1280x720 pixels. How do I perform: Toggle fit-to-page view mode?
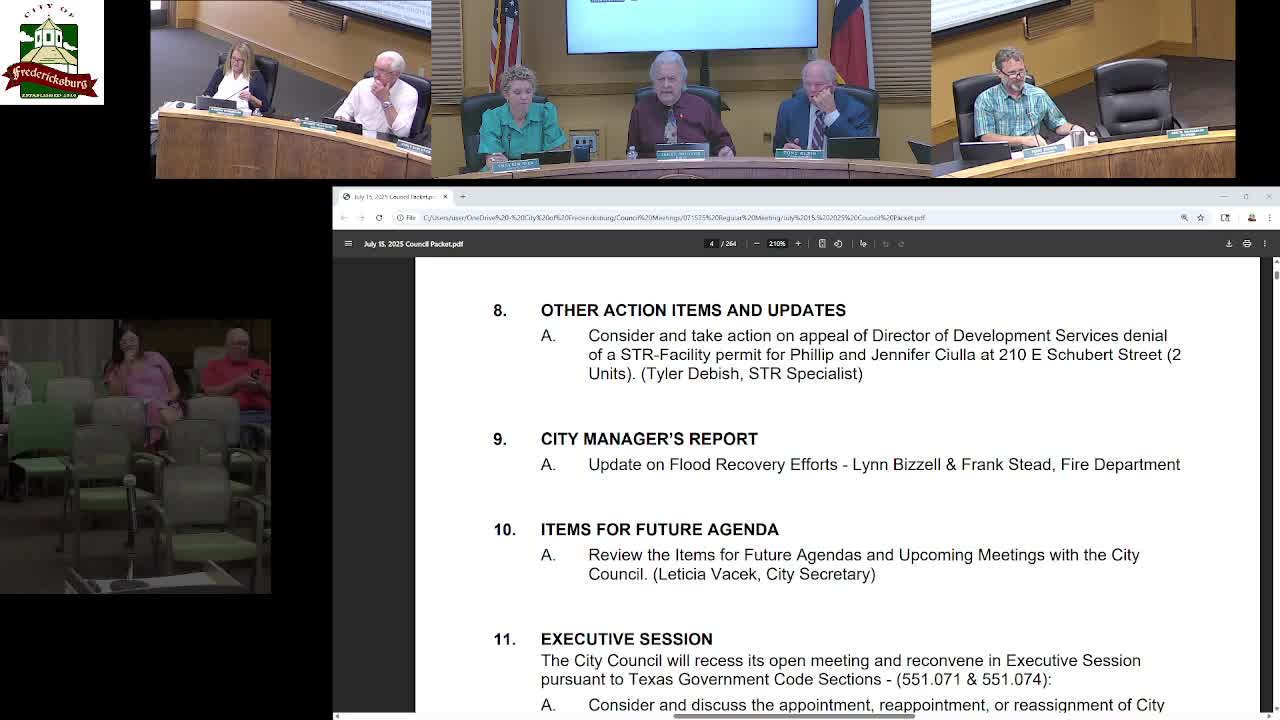(x=821, y=243)
